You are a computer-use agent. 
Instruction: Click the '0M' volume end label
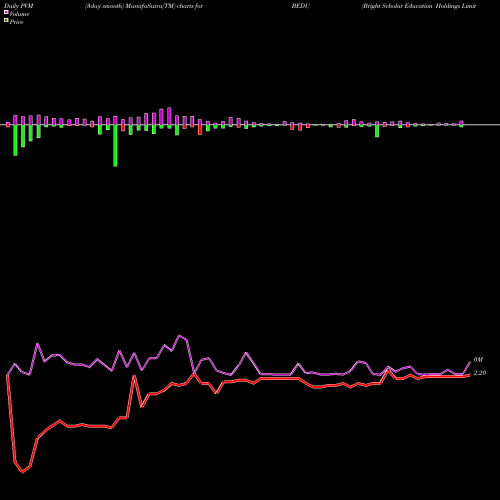coord(478,360)
